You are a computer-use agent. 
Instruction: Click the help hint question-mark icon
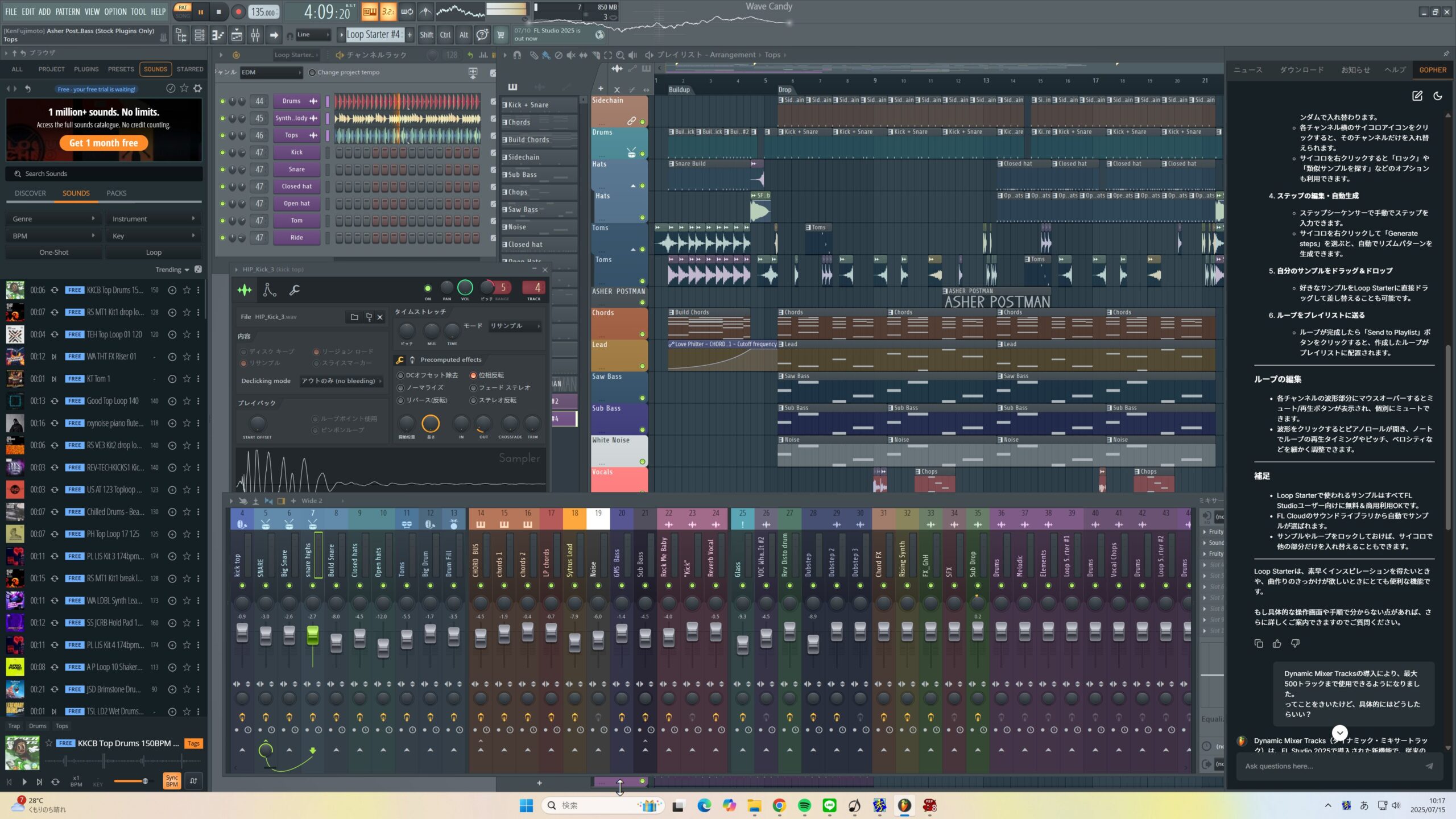482,35
